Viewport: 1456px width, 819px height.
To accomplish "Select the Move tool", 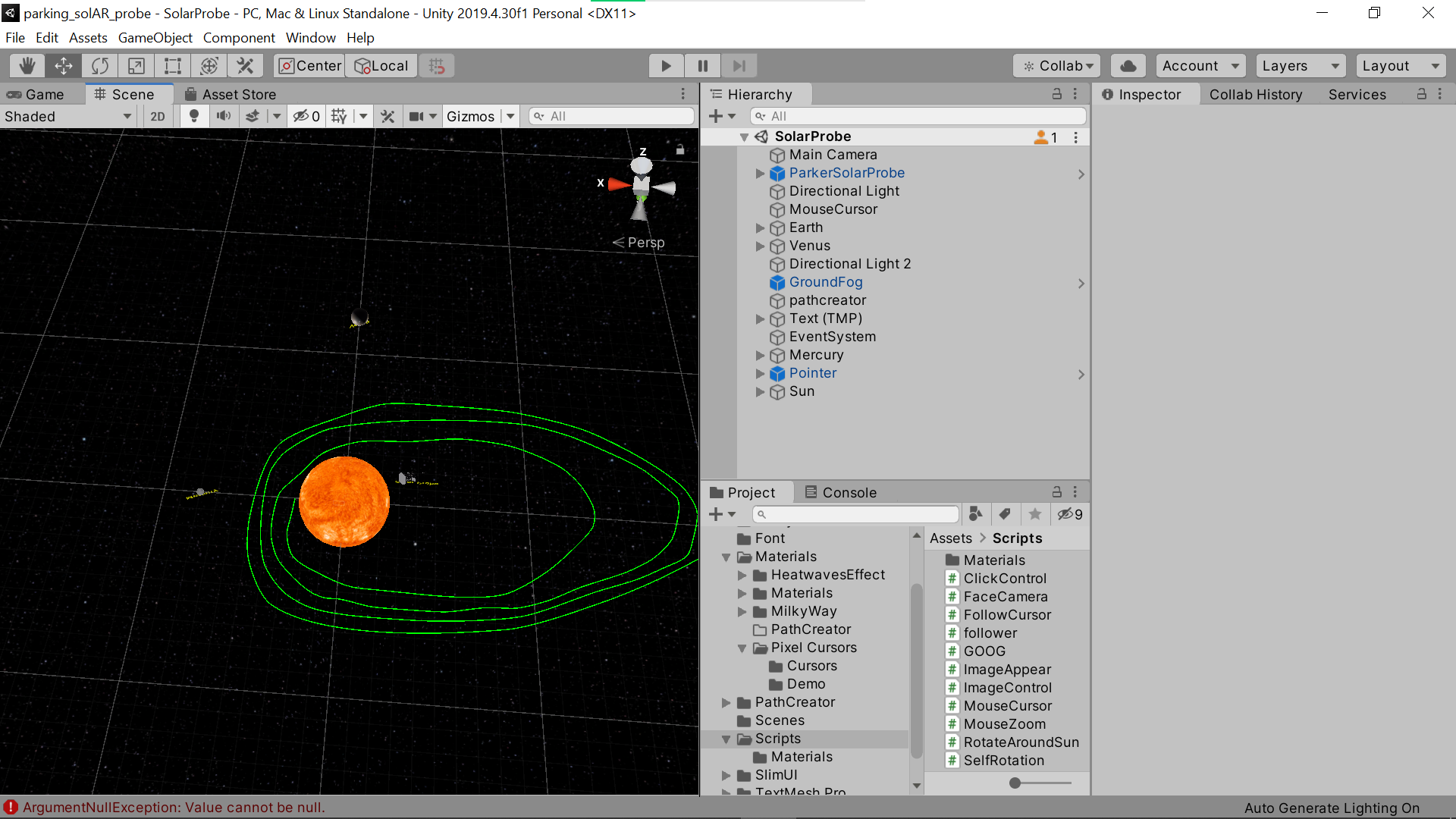I will point(64,66).
